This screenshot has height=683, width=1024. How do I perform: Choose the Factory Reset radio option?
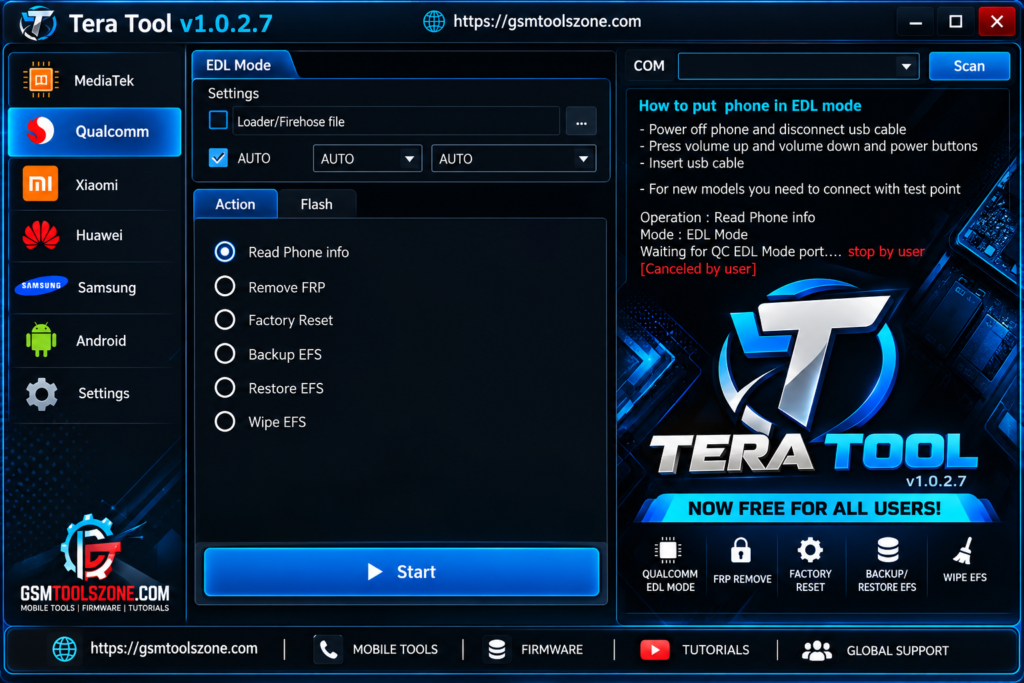click(225, 319)
